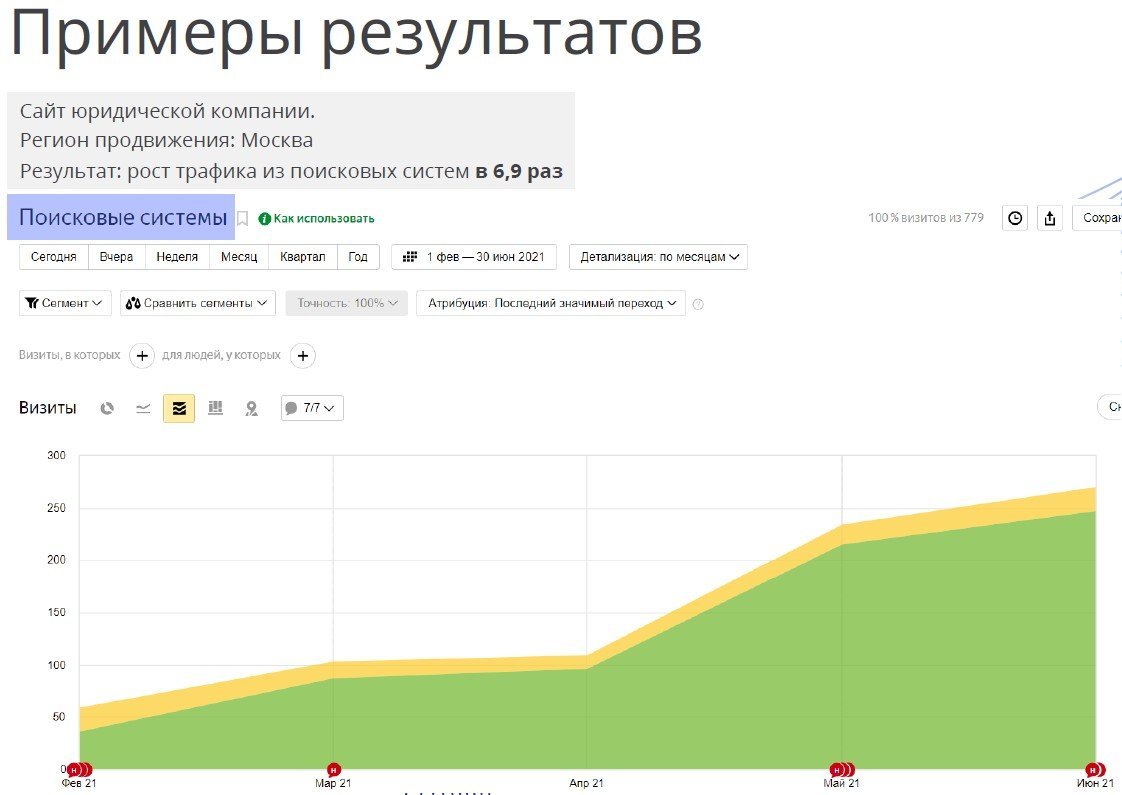Add a visit condition with plus button
The image size is (1122, 795).
(142, 356)
